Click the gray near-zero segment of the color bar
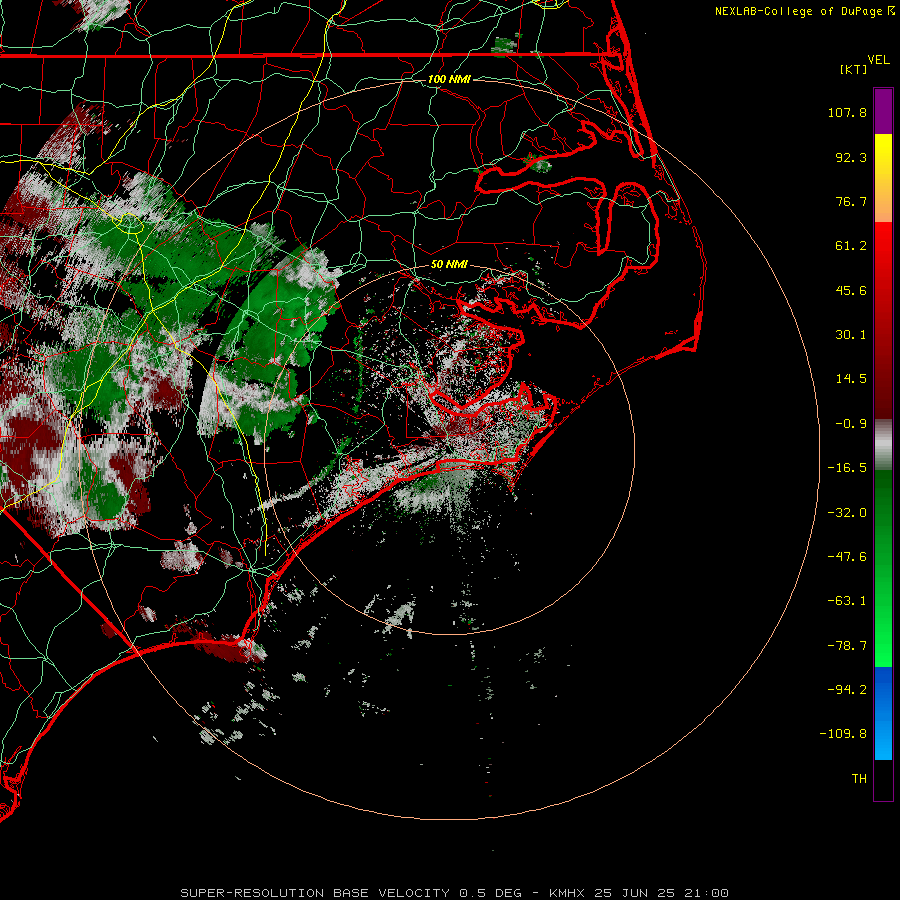 click(883, 445)
